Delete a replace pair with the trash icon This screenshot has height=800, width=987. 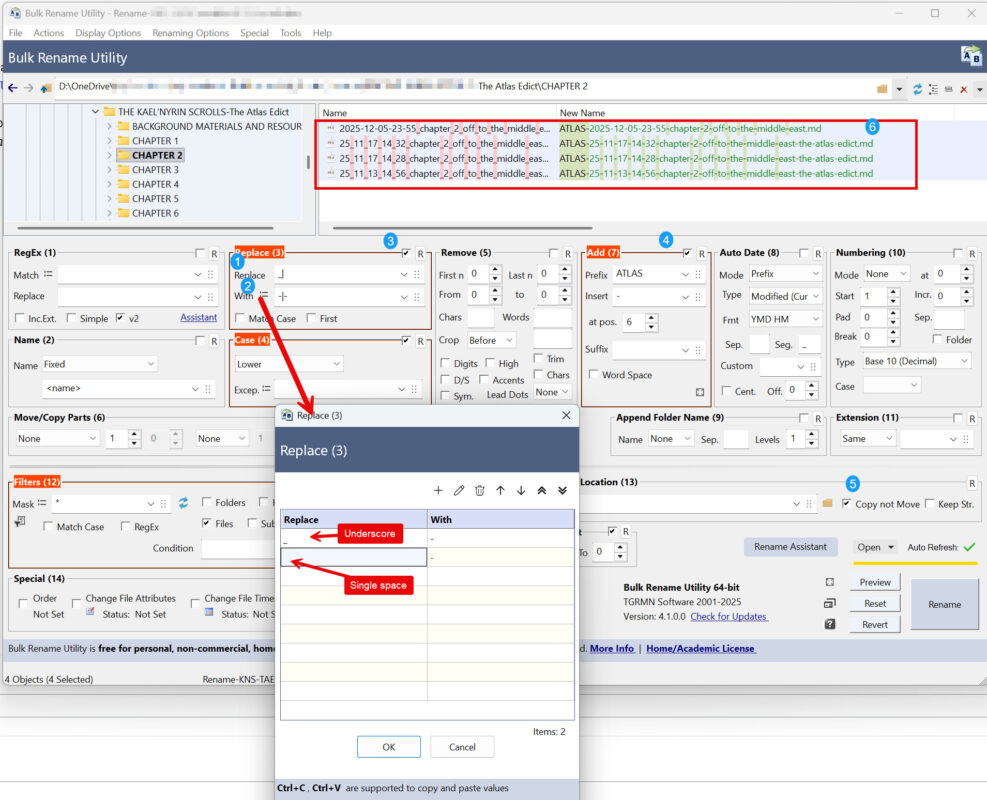[480, 490]
